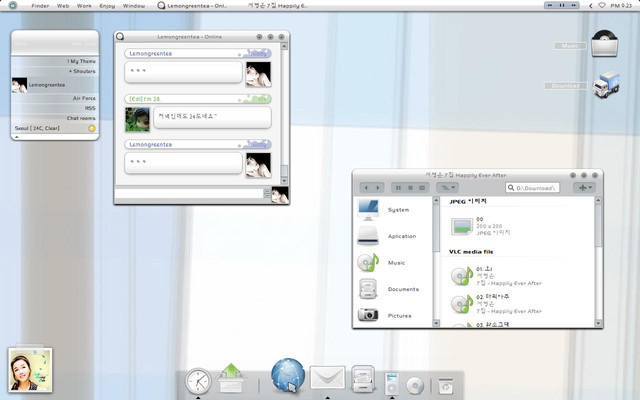Click the file list scrollbar up arrow
Screen dimensions: 640x400
(598, 200)
